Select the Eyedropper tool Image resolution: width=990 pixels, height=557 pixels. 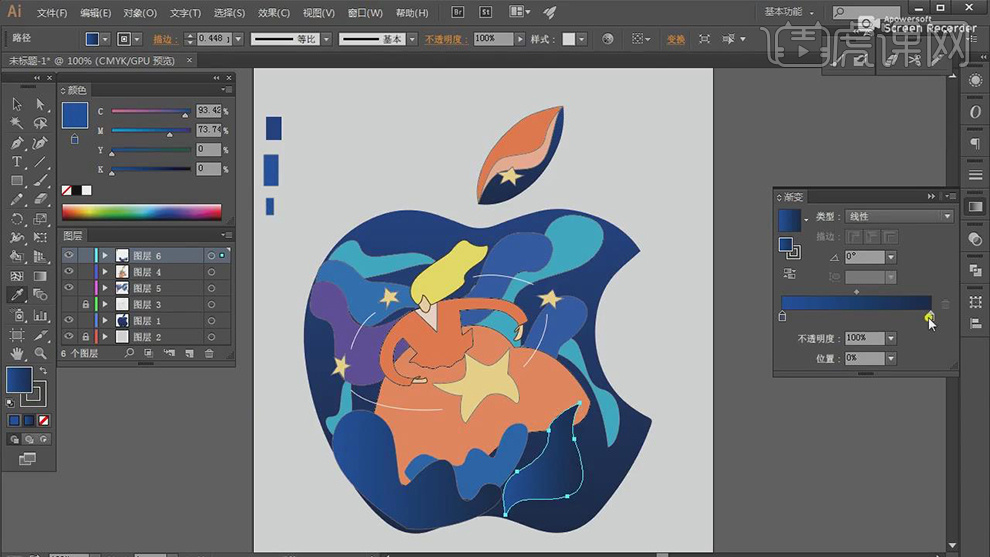pyautogui.click(x=17, y=295)
